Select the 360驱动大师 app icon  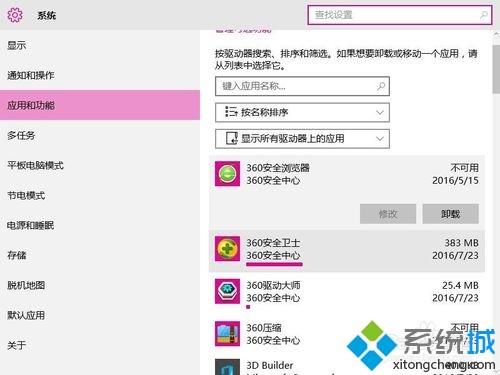pyautogui.click(x=227, y=291)
